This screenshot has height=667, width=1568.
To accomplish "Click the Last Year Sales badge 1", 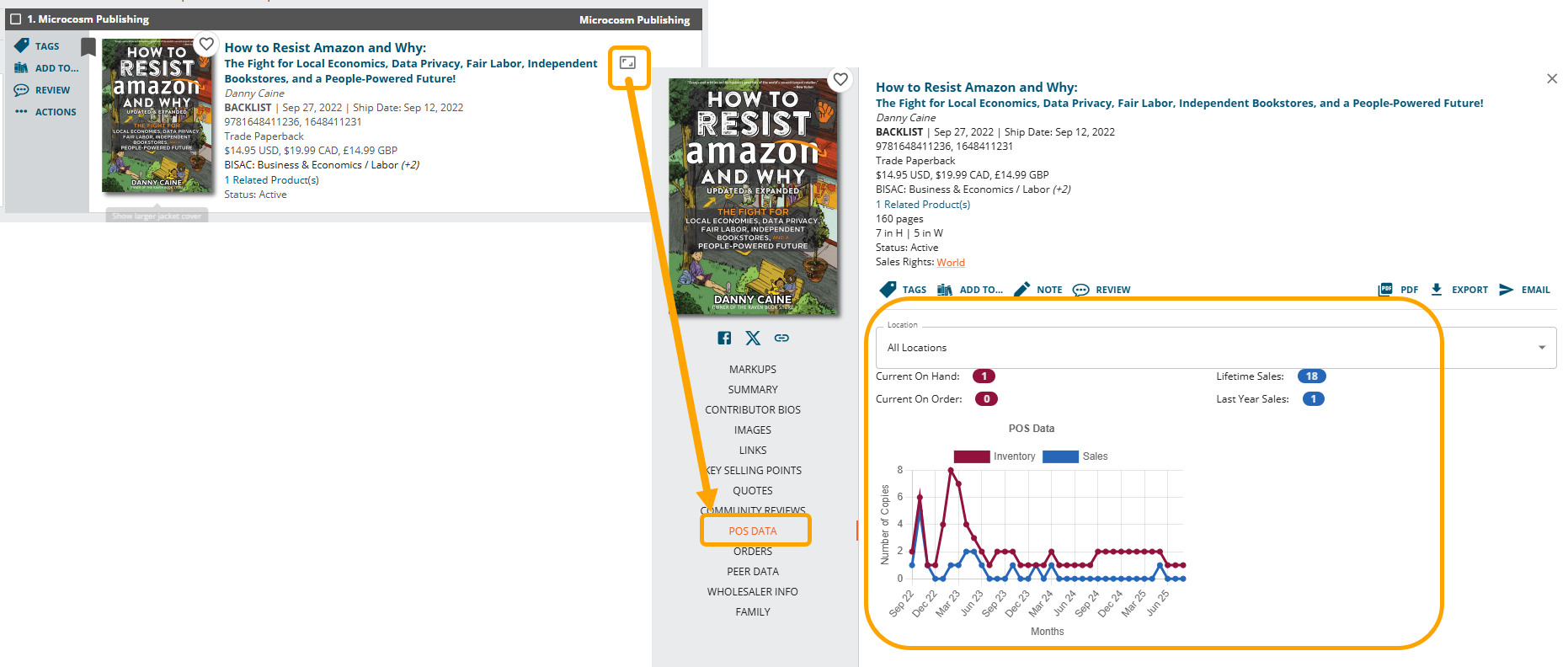I will coord(1313,399).
